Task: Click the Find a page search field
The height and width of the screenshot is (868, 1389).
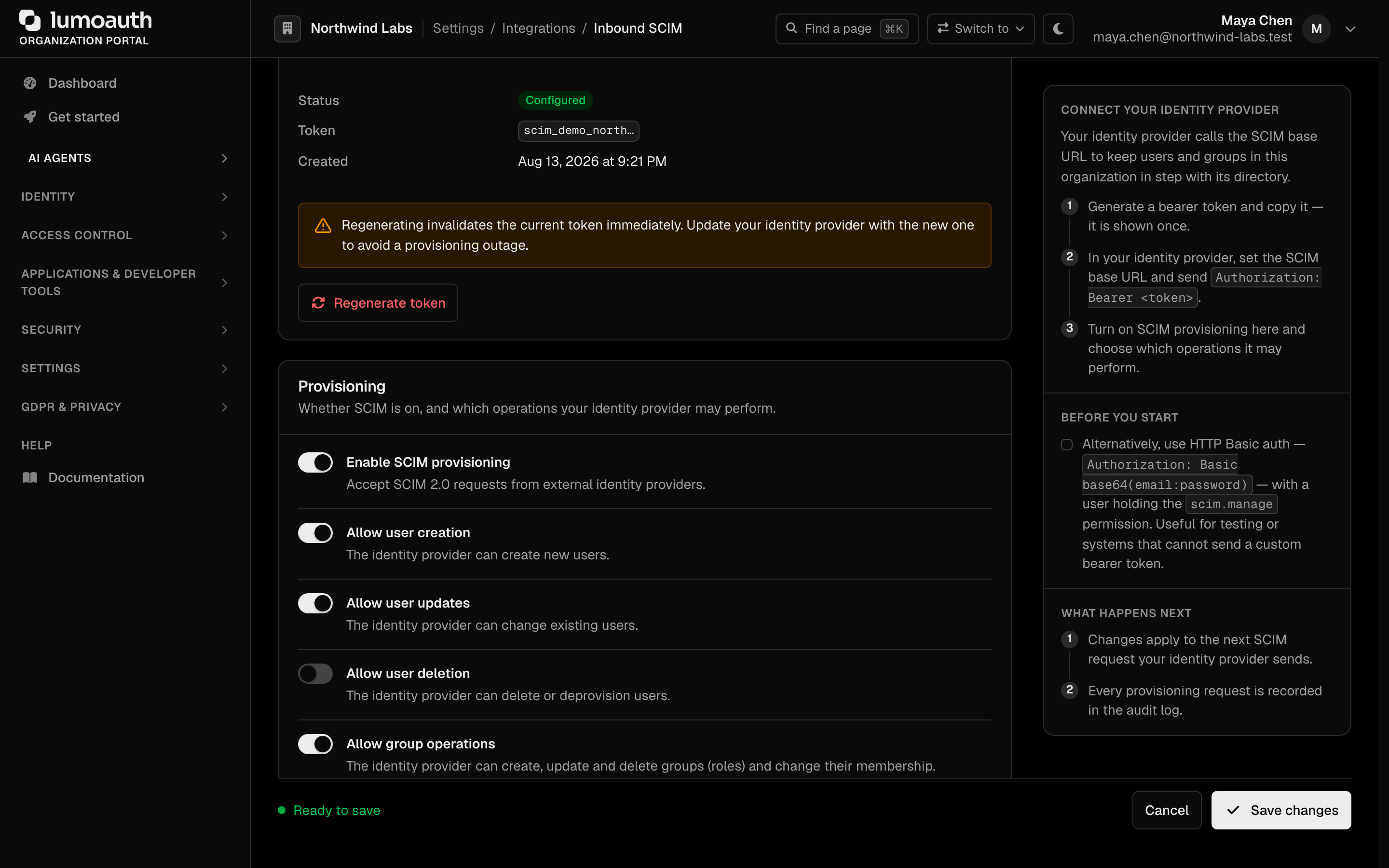Action: 846,29
